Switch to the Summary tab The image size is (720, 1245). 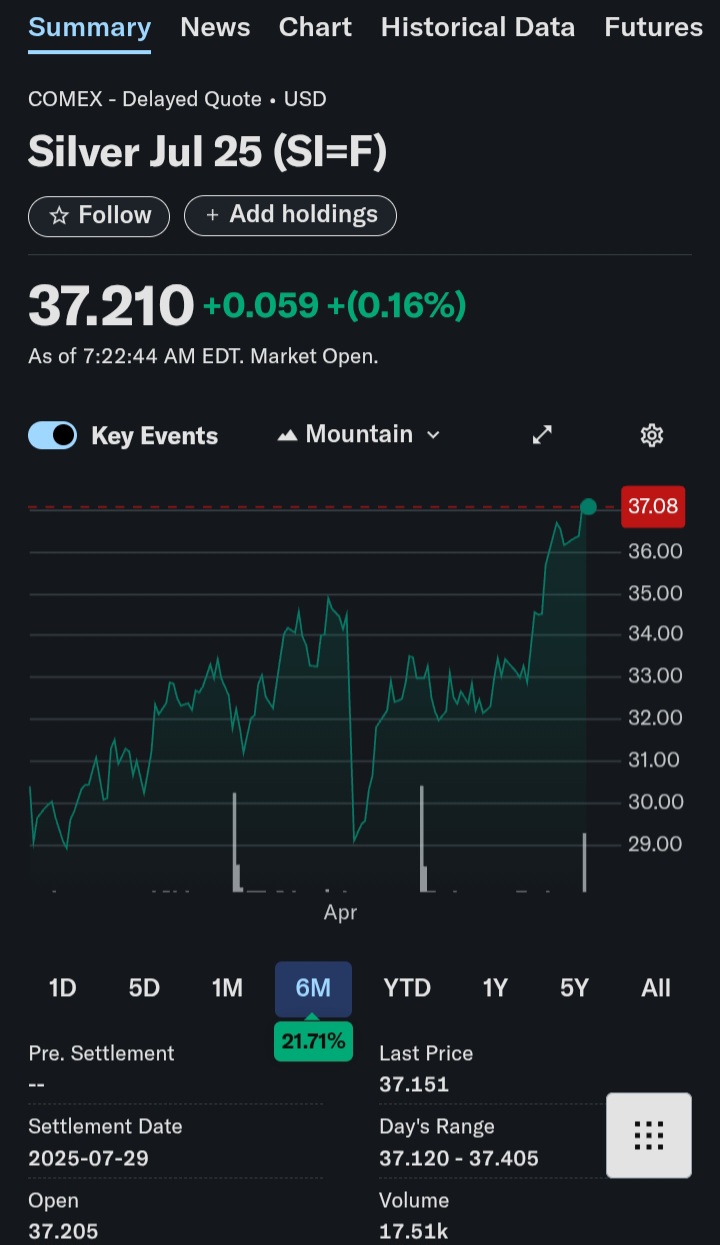[x=90, y=27]
